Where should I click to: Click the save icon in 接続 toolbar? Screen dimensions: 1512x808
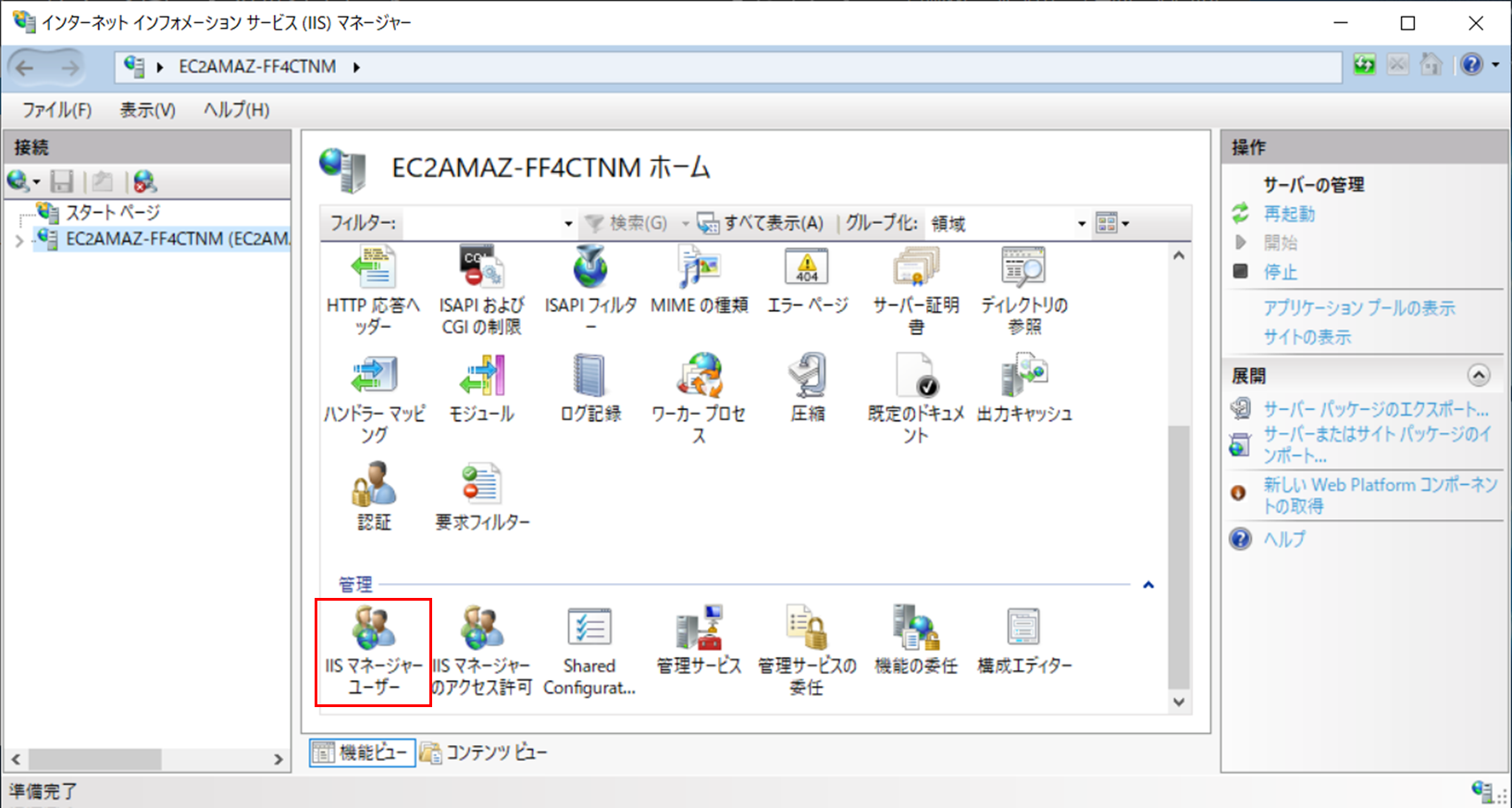point(62,181)
